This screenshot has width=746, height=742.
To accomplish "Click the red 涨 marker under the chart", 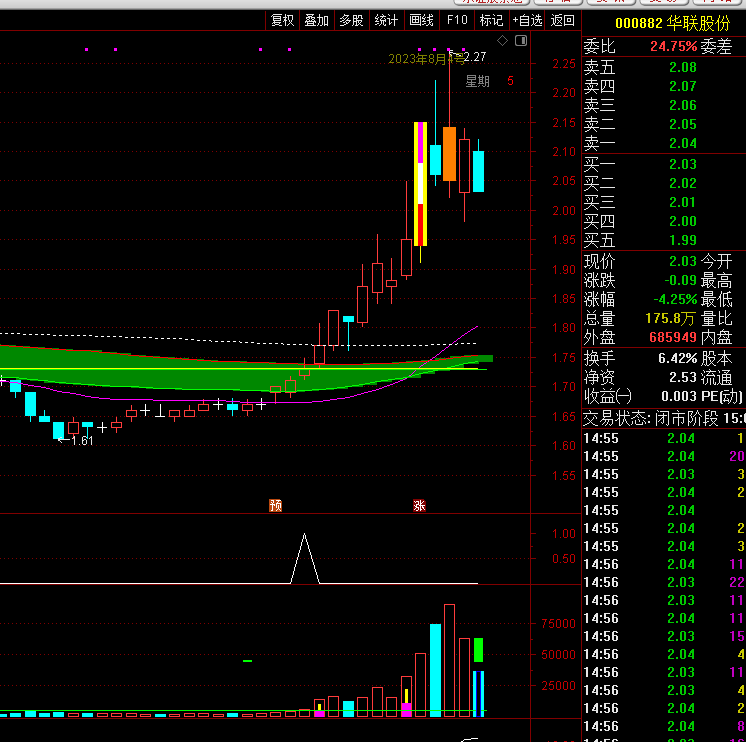I will (x=419, y=505).
